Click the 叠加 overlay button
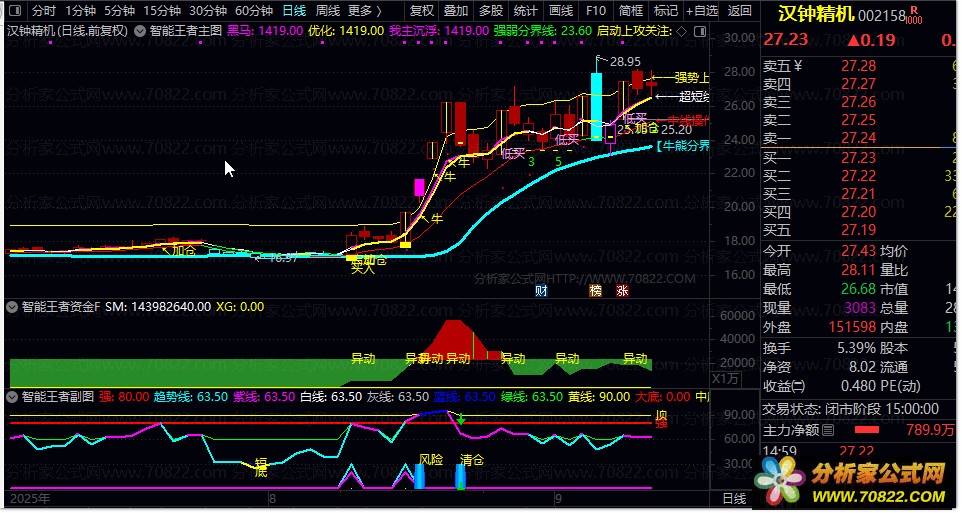 456,10
